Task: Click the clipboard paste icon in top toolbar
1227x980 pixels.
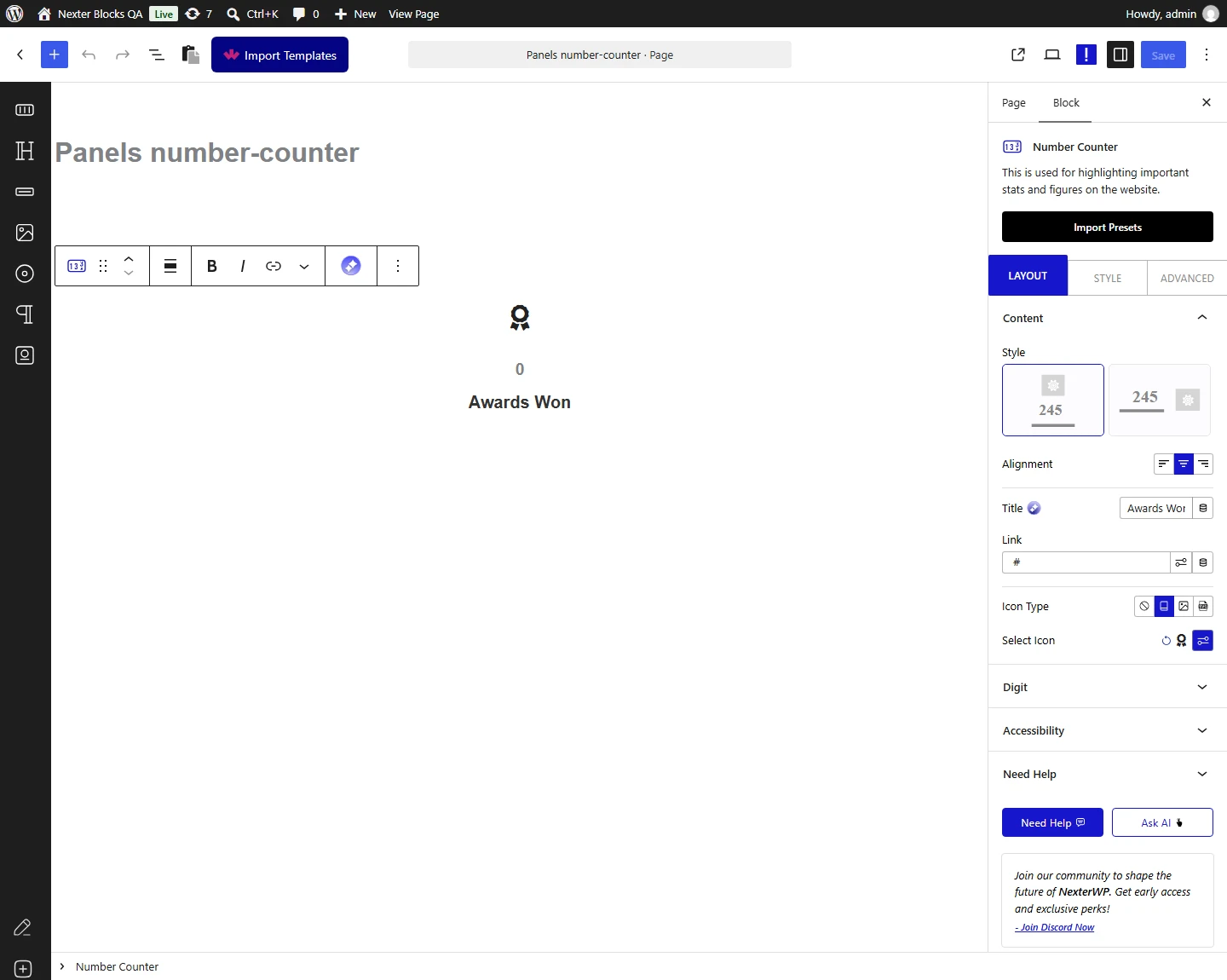Action: pyautogui.click(x=191, y=55)
